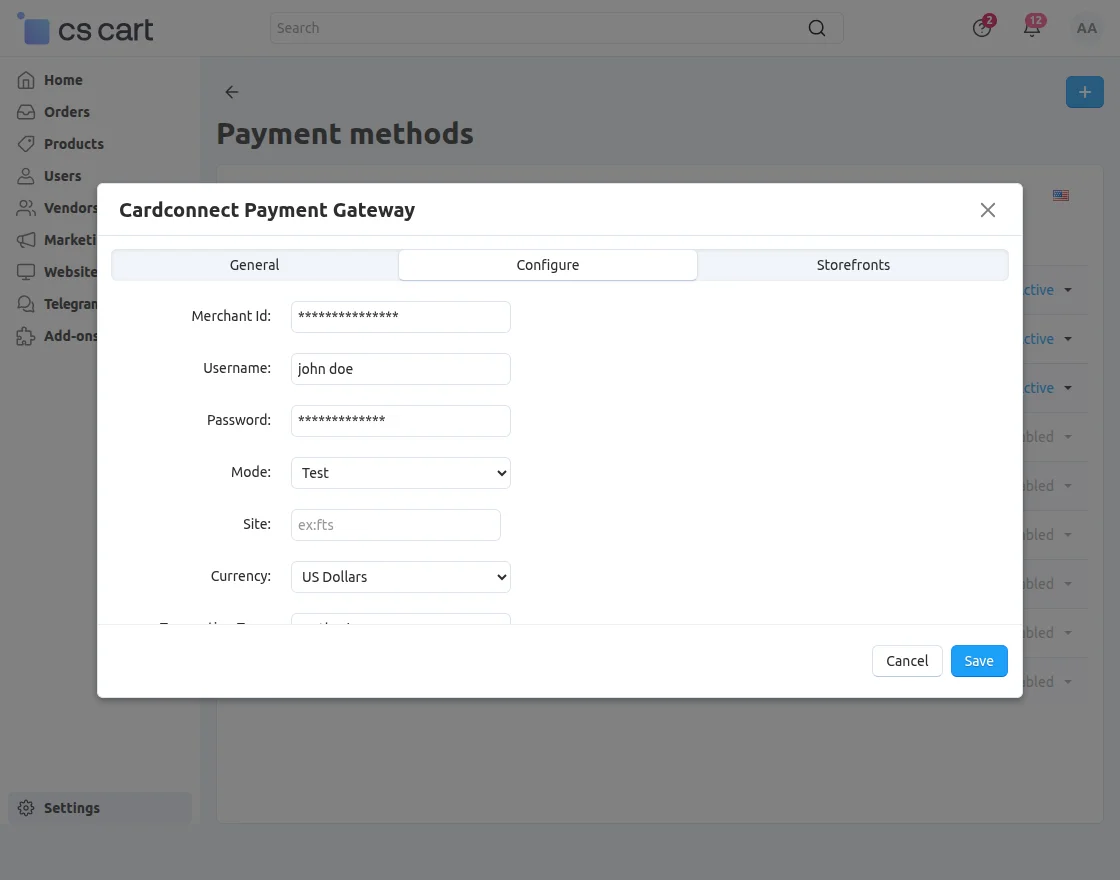Click the Payment methods page heading
The width and height of the screenshot is (1120, 880).
[x=345, y=134]
